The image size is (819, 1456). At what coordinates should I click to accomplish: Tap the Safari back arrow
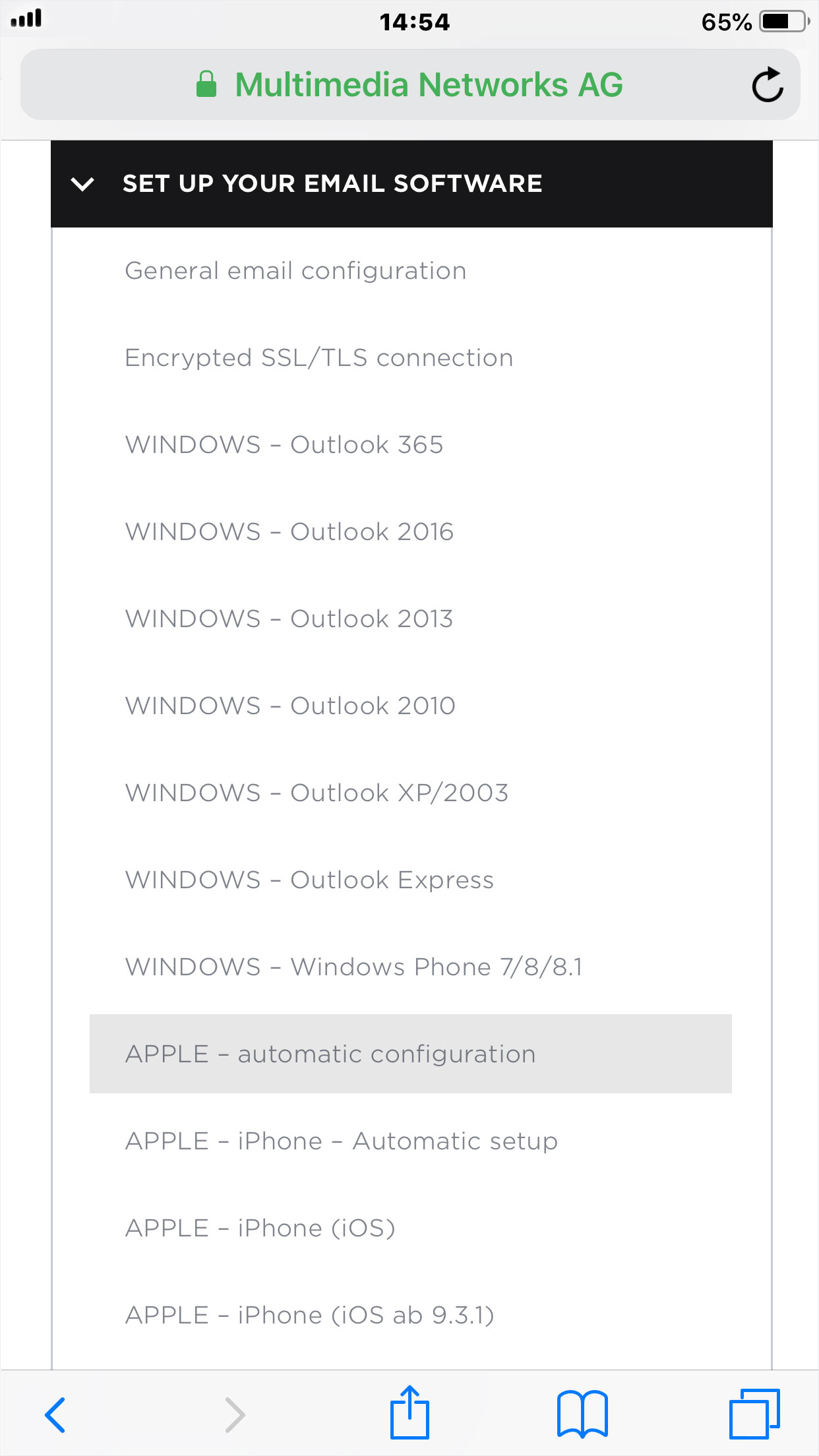tap(55, 1414)
